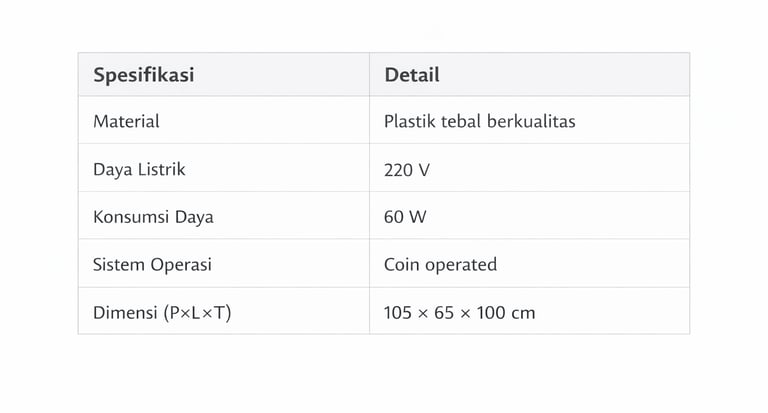The height and width of the screenshot is (413, 768).
Task: Click the Detail column header
Action: [x=412, y=75]
